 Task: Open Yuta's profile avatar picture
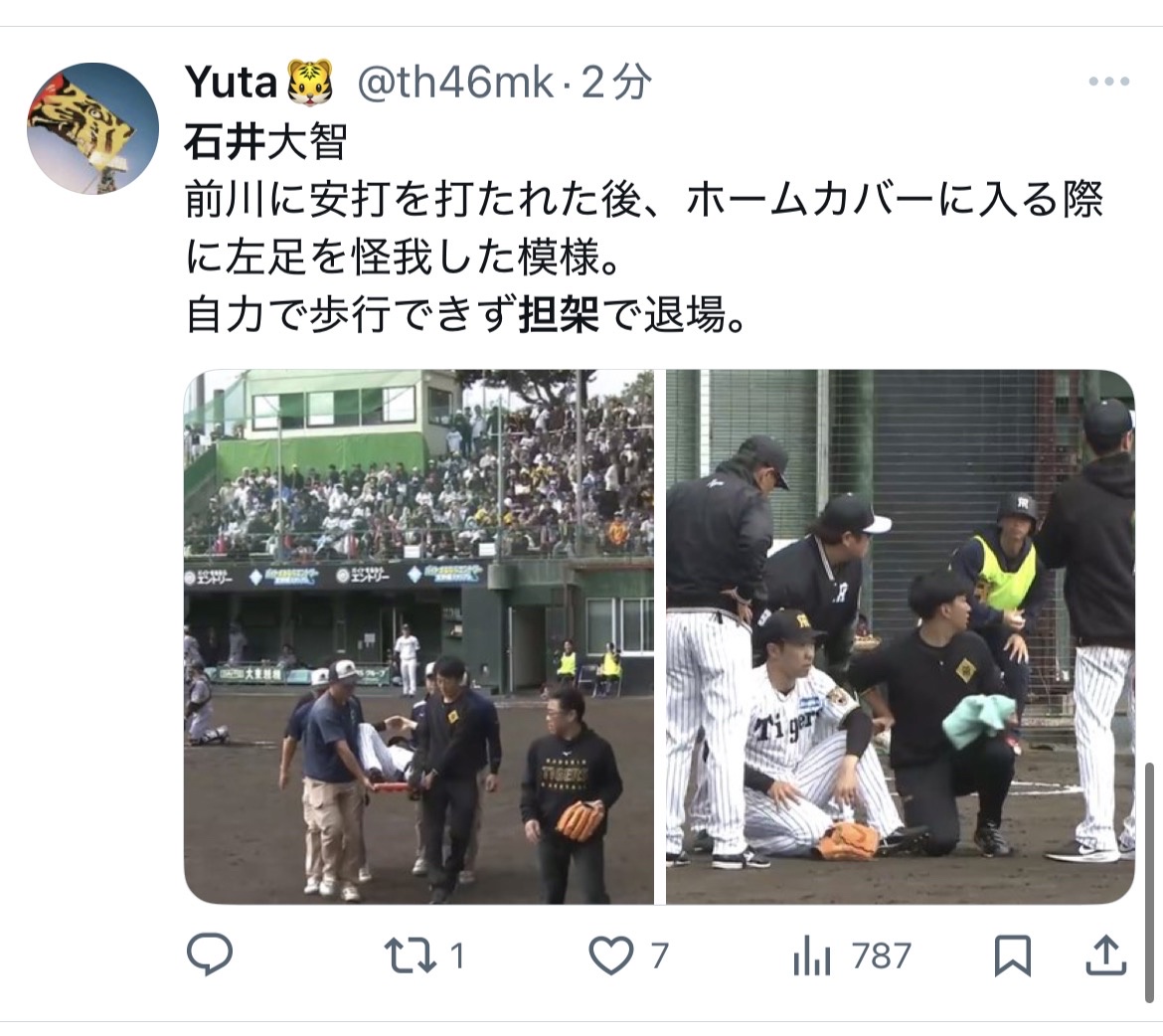92,128
